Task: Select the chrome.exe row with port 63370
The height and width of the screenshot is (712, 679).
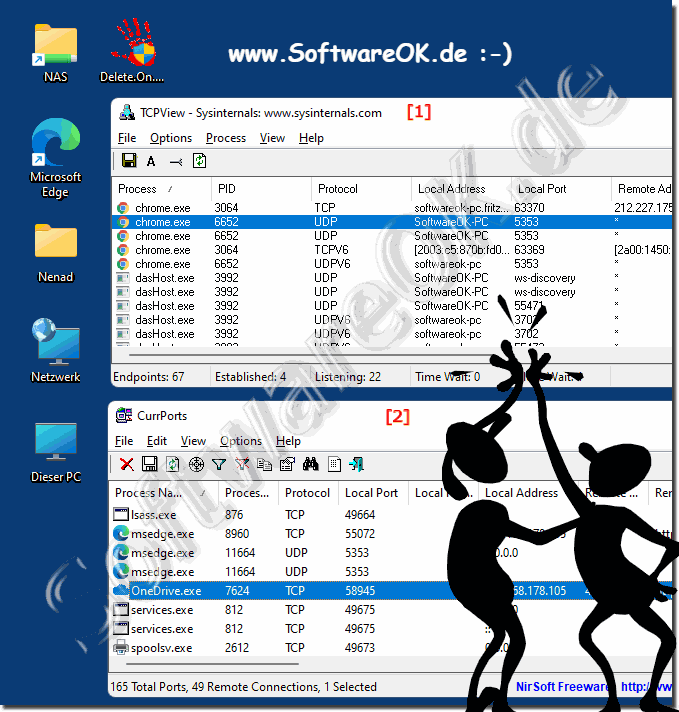Action: (x=392, y=208)
